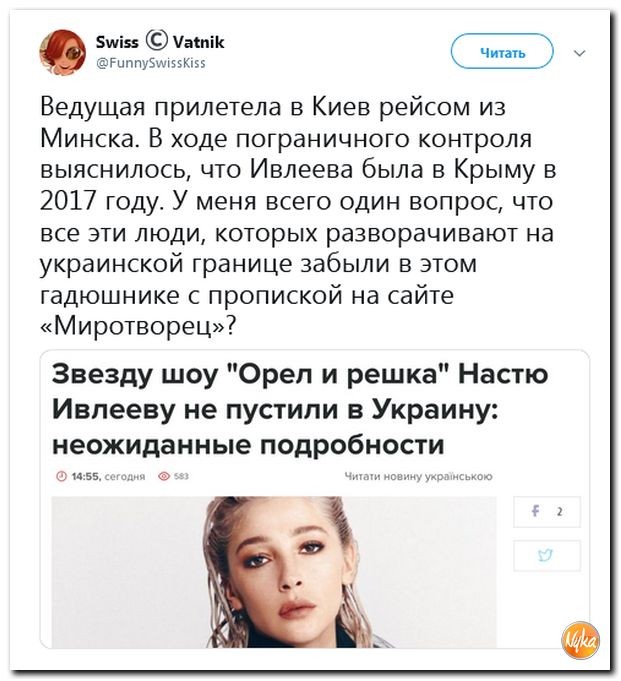Click the tweet's first line Ведущая прилетела
Screen dimensions: 621x681
point(273,107)
